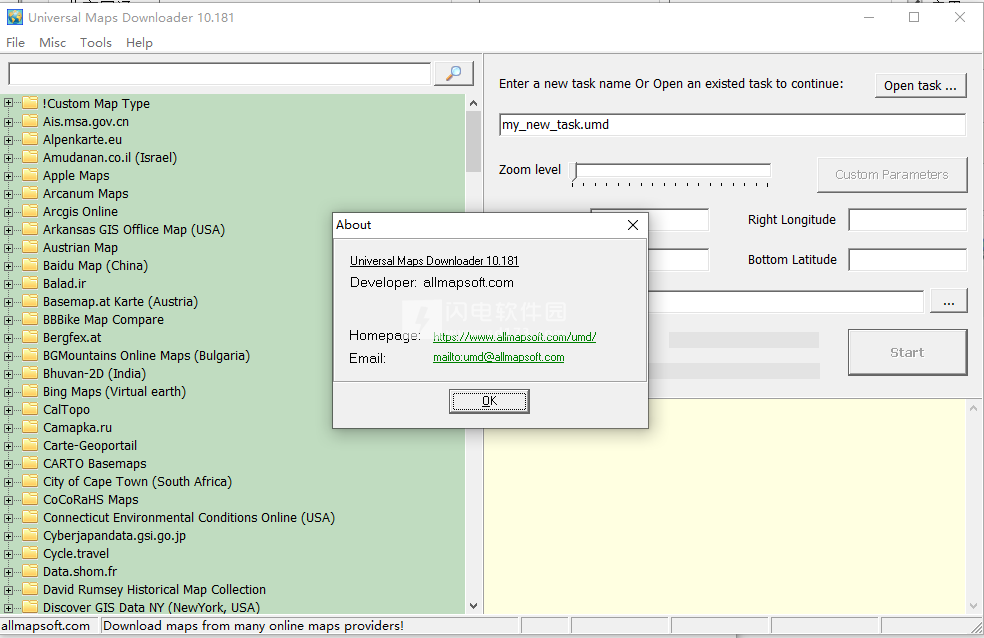The image size is (984, 638).
Task: Select Cyberjapandata.gsi.go.jp in the list
Action: 114,536
